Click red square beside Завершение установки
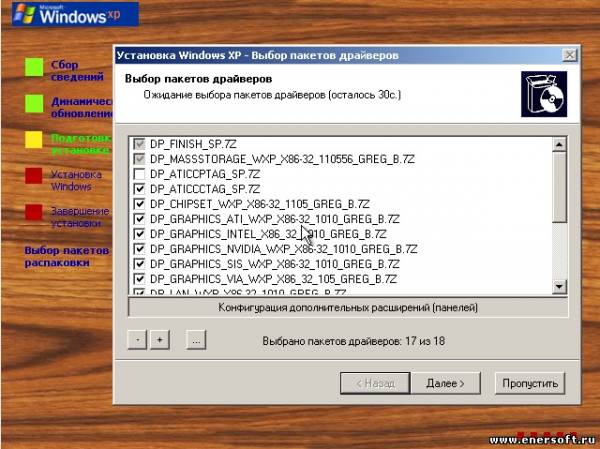 click(34, 212)
